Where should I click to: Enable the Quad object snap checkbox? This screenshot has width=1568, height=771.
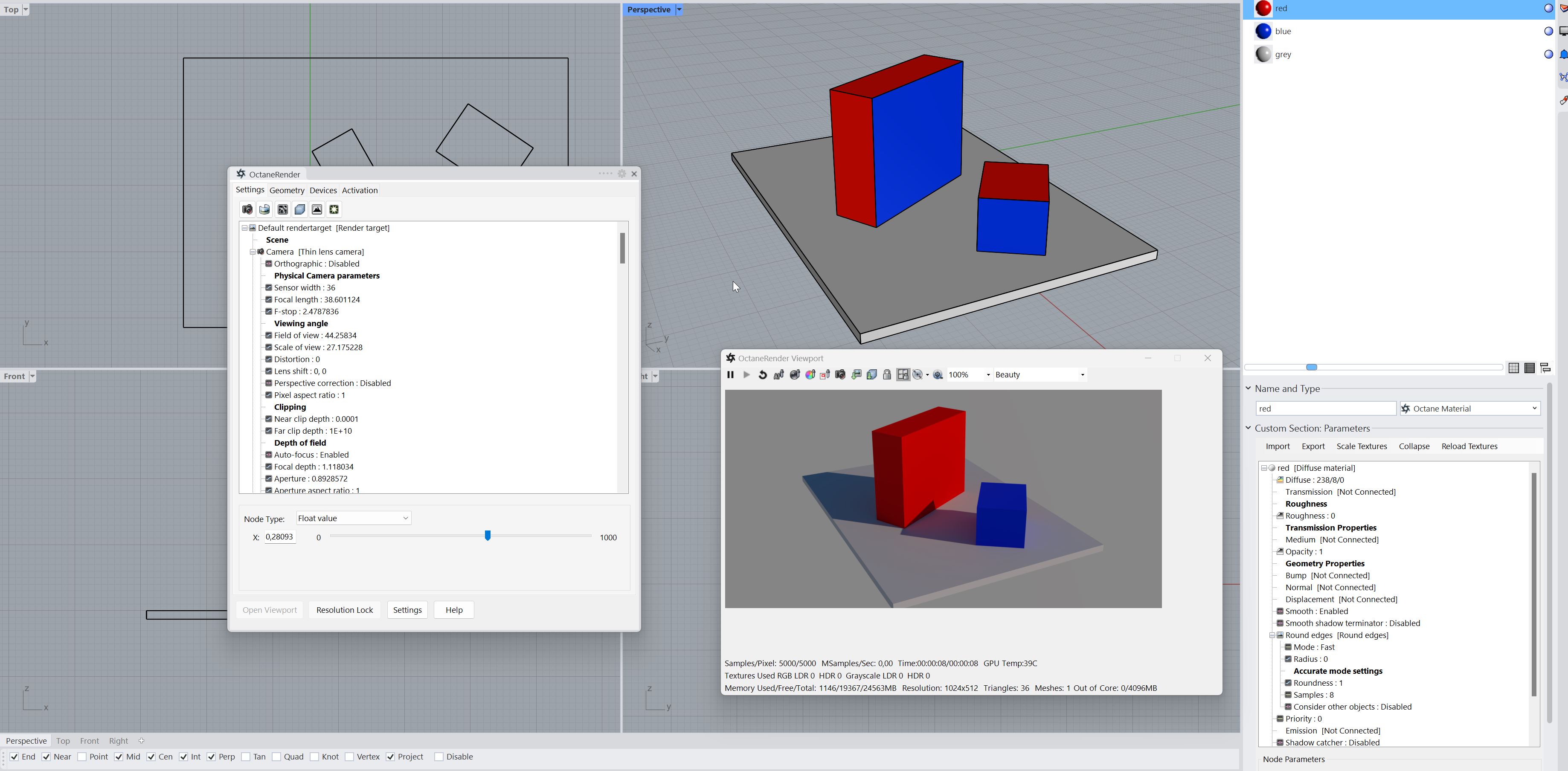276,757
